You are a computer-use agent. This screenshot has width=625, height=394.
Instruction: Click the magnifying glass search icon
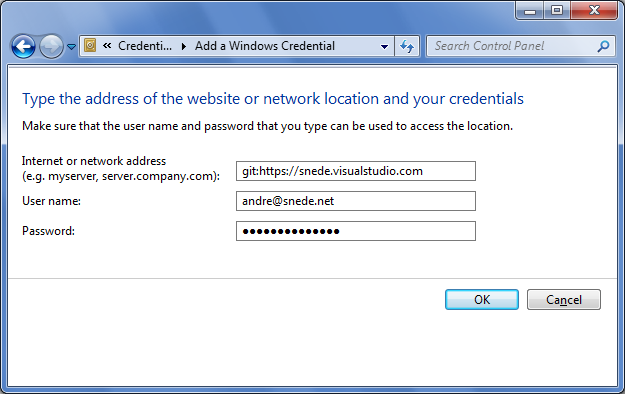point(603,46)
